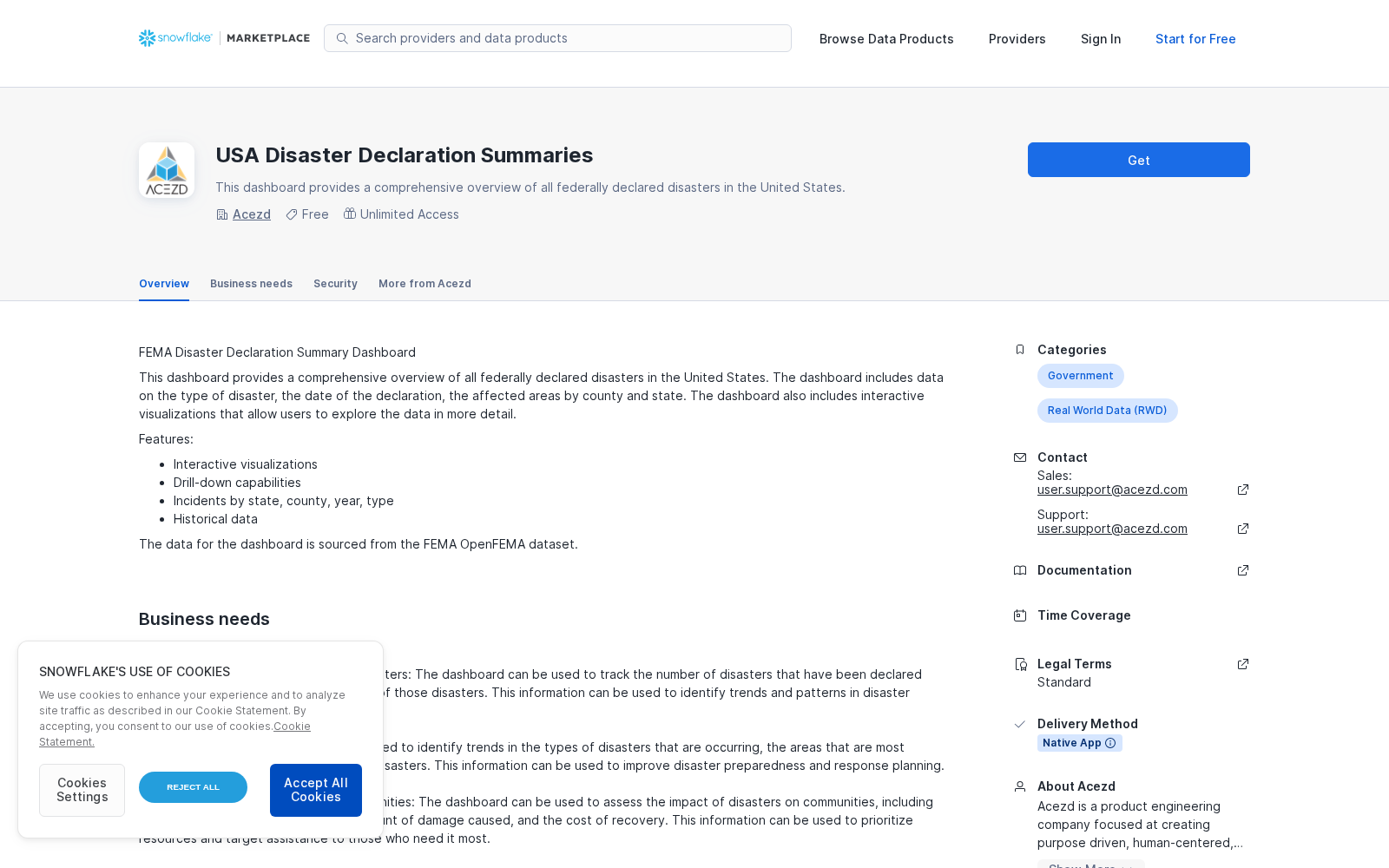1389x868 pixels.
Task: Click the Native App info icon
Action: coord(1110,743)
